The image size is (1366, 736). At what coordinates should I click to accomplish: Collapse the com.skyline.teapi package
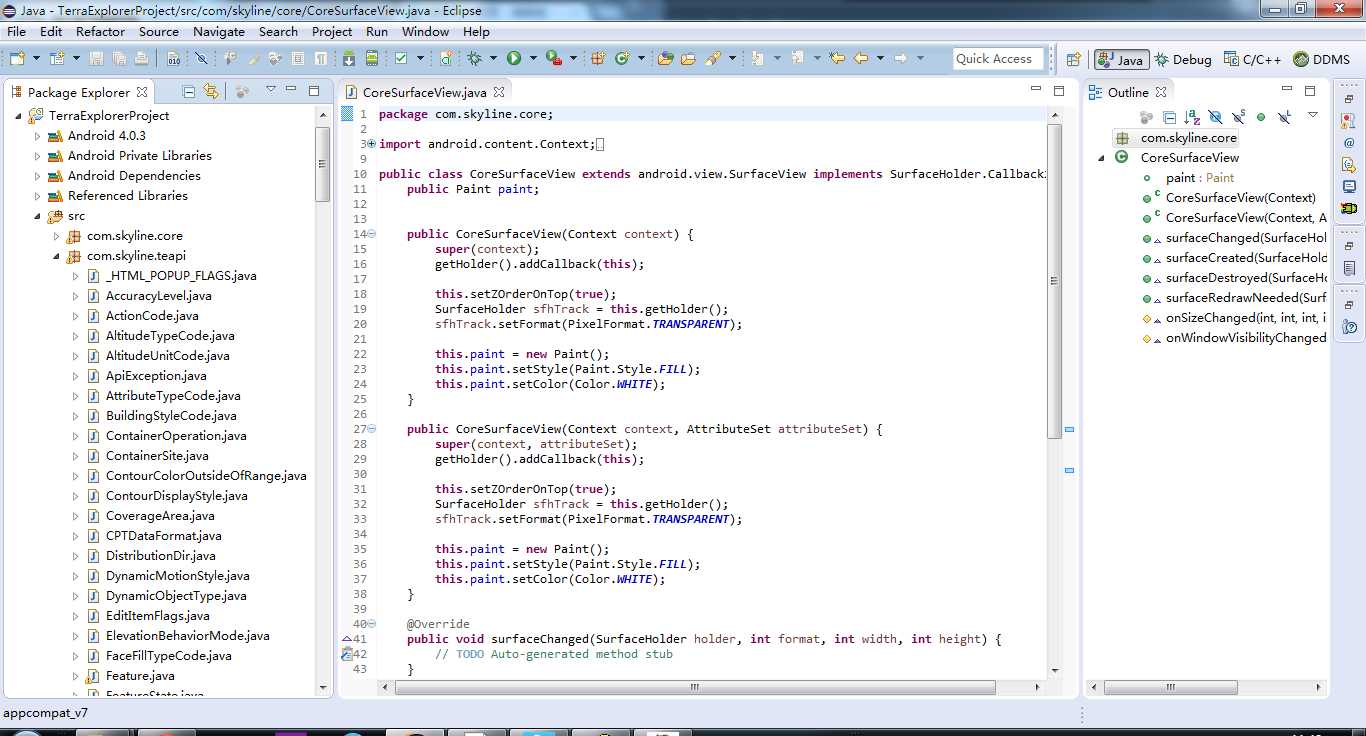point(57,256)
